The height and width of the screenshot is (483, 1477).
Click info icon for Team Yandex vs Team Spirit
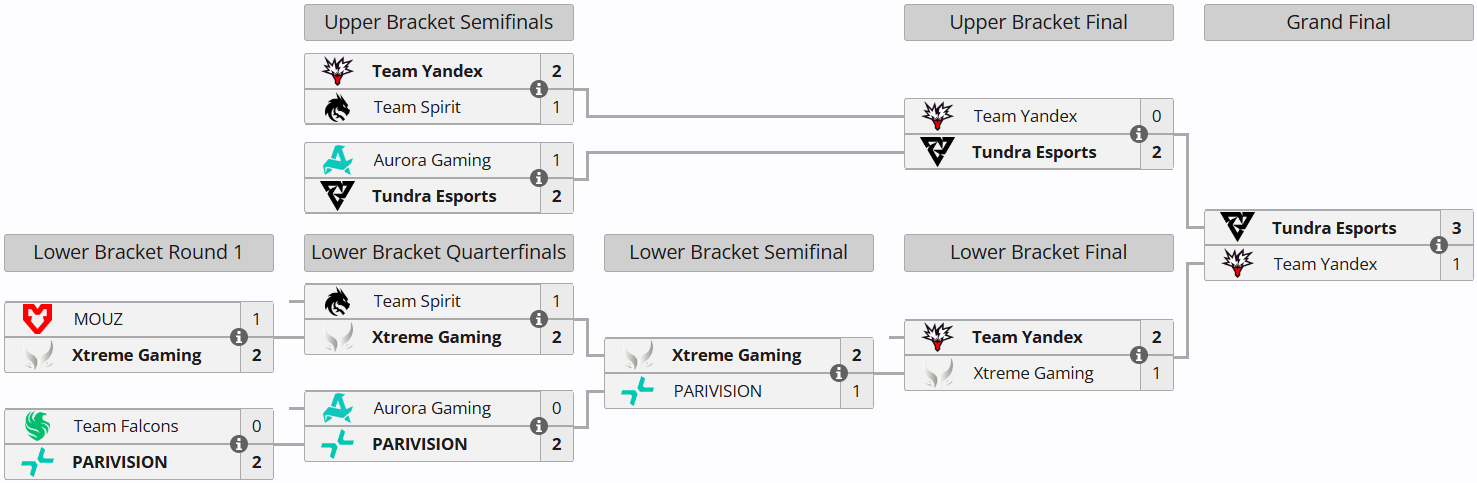coord(539,89)
